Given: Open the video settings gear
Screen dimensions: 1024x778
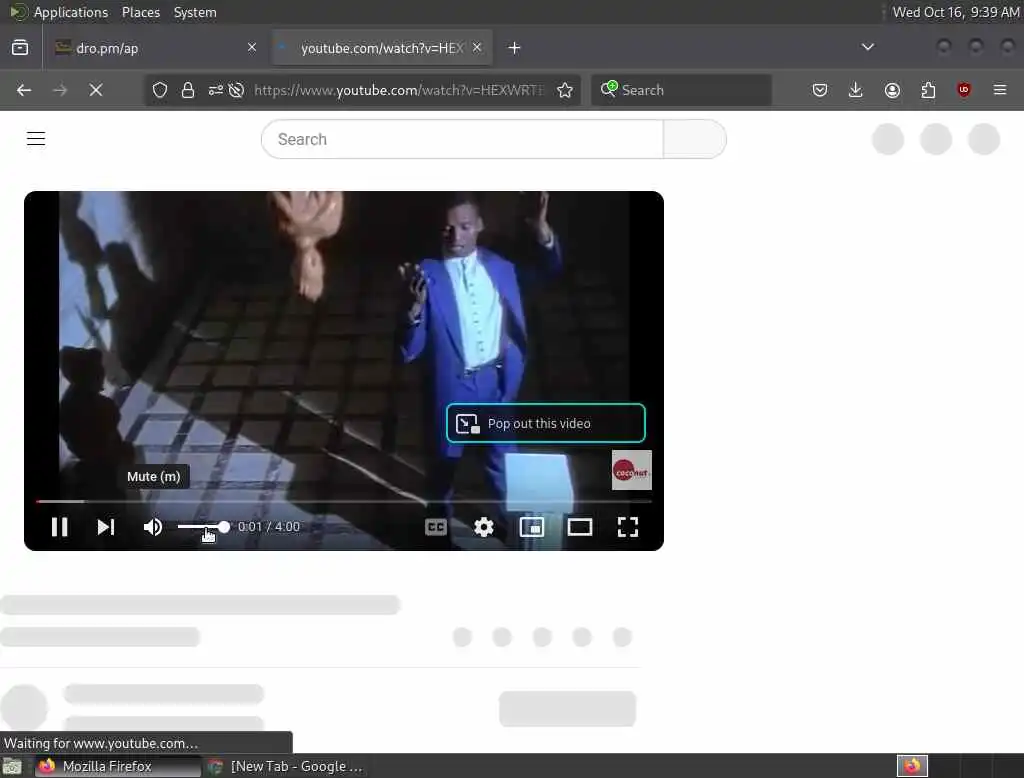Looking at the screenshot, I should (x=483, y=527).
